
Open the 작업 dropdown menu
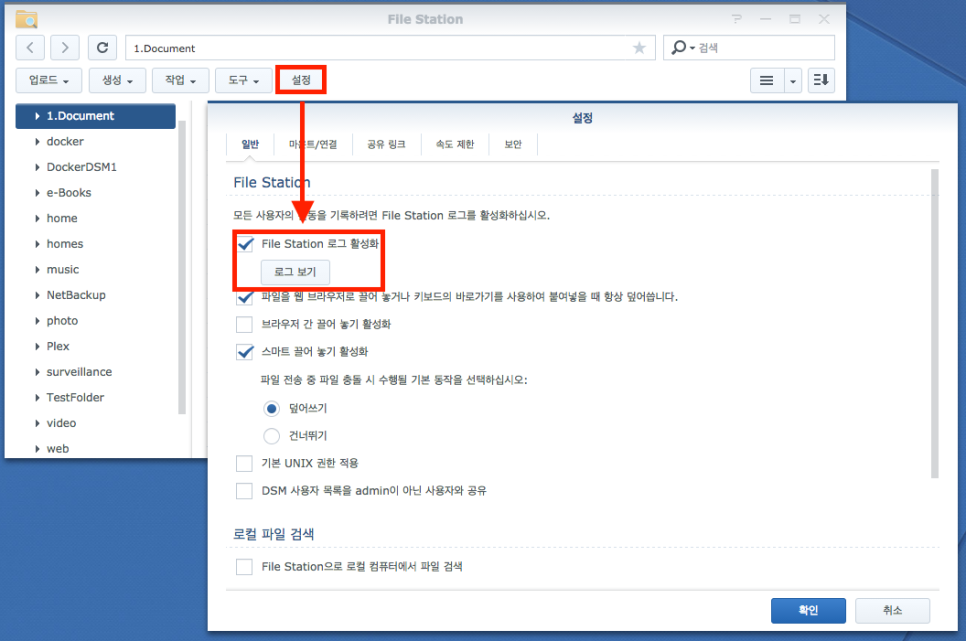click(181, 80)
